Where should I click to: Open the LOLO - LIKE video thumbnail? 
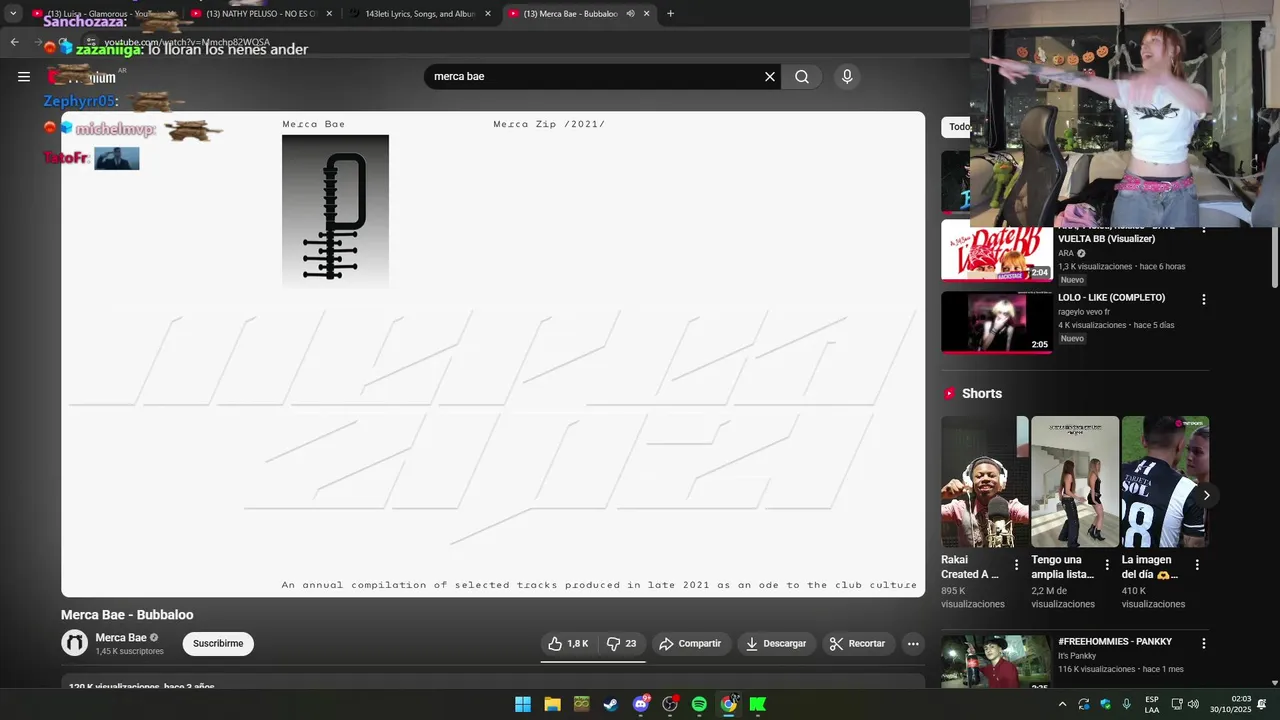click(997, 322)
